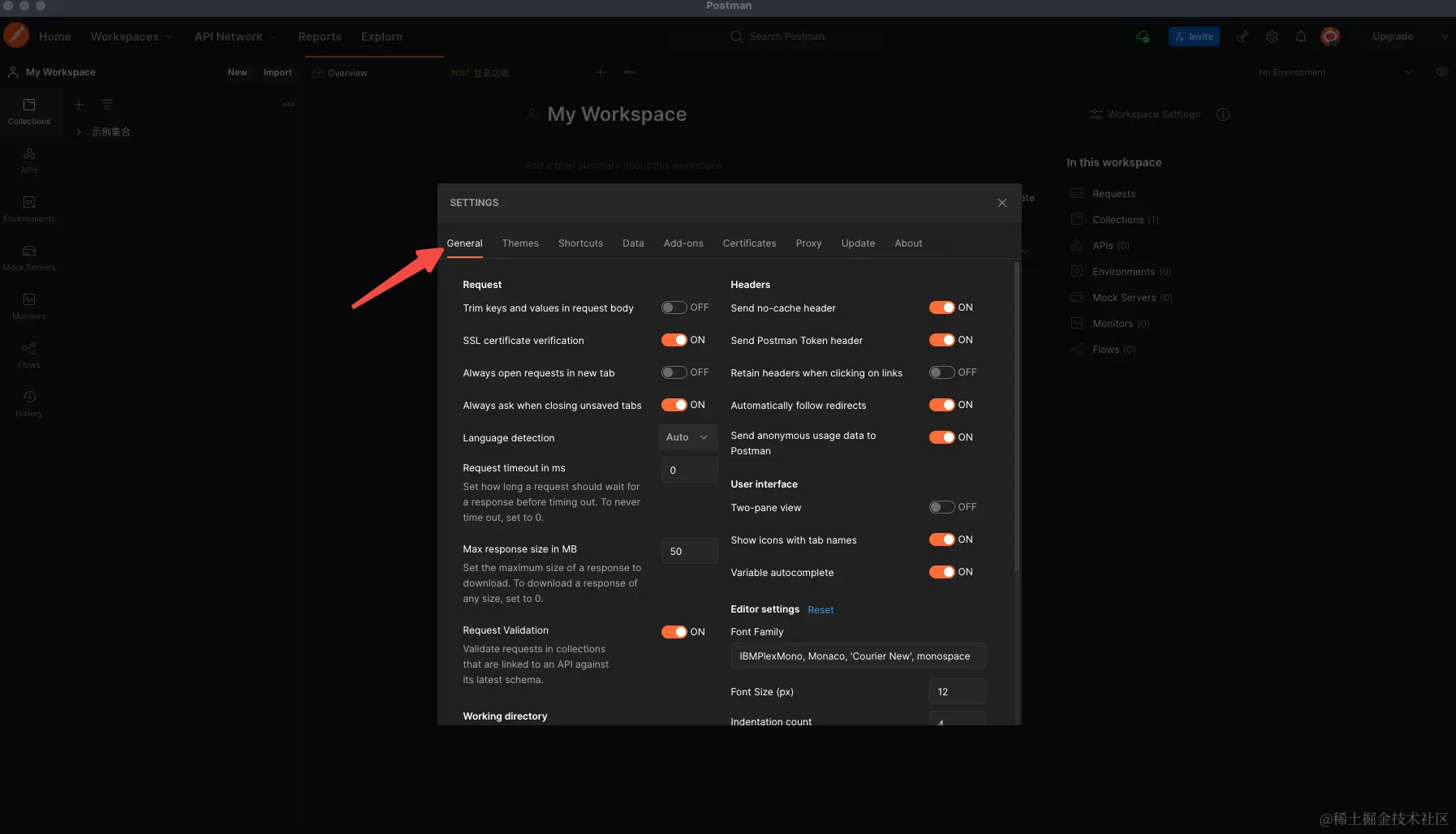Click the Font Size (px) field
The width and height of the screenshot is (1456, 834).
point(957,692)
